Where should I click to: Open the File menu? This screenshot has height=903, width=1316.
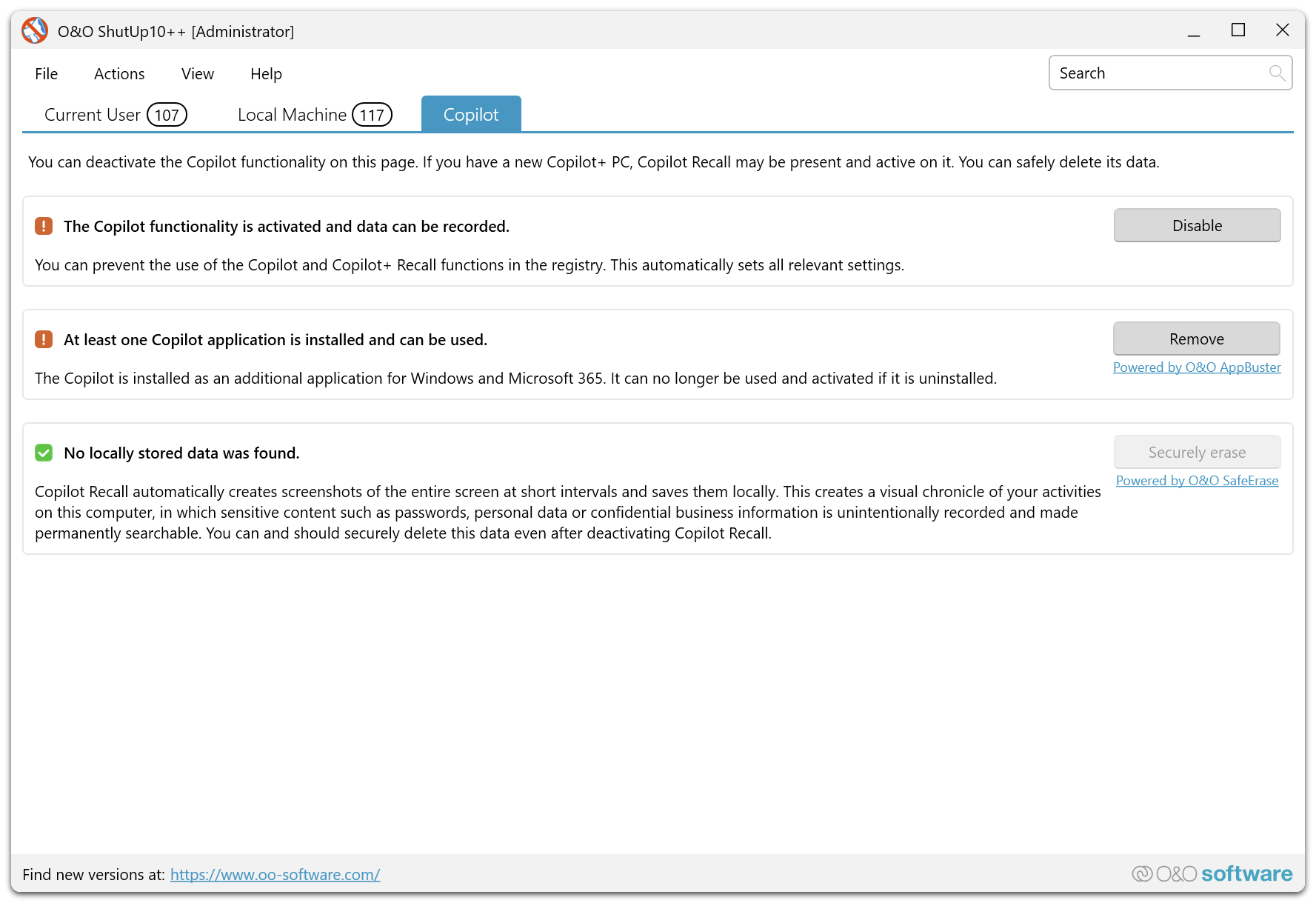[x=46, y=74]
